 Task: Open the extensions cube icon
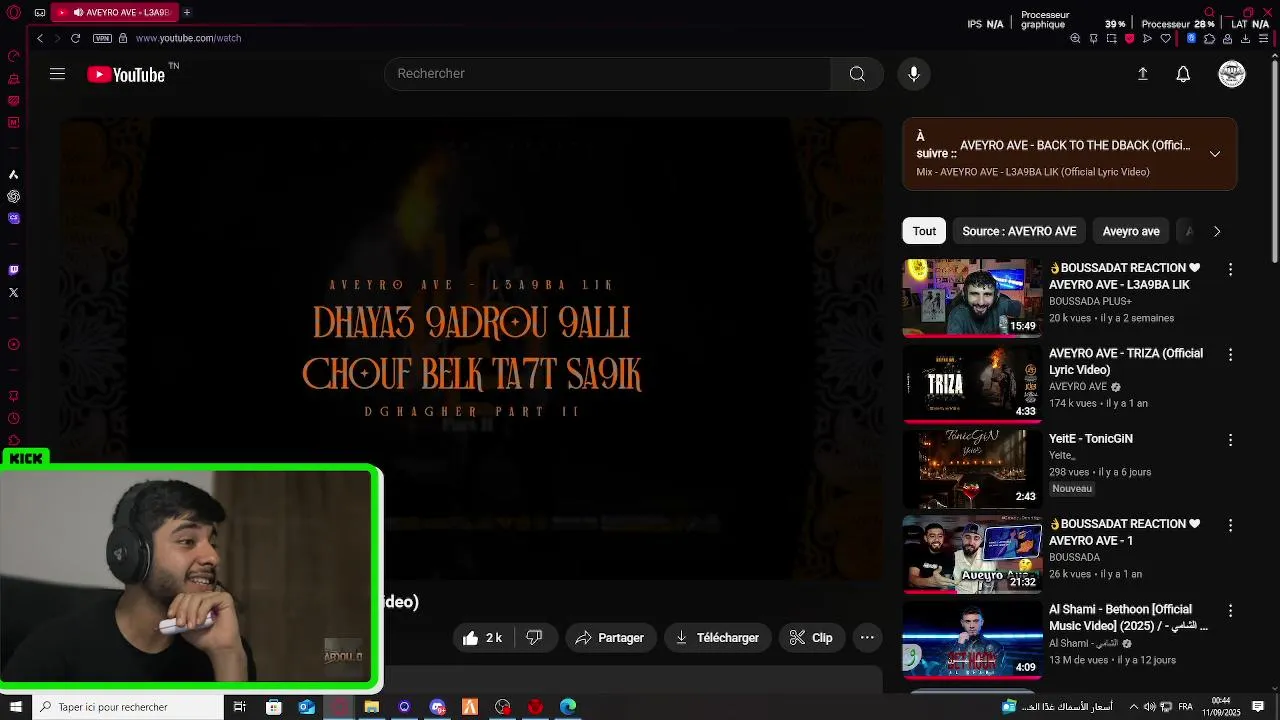click(x=1209, y=38)
